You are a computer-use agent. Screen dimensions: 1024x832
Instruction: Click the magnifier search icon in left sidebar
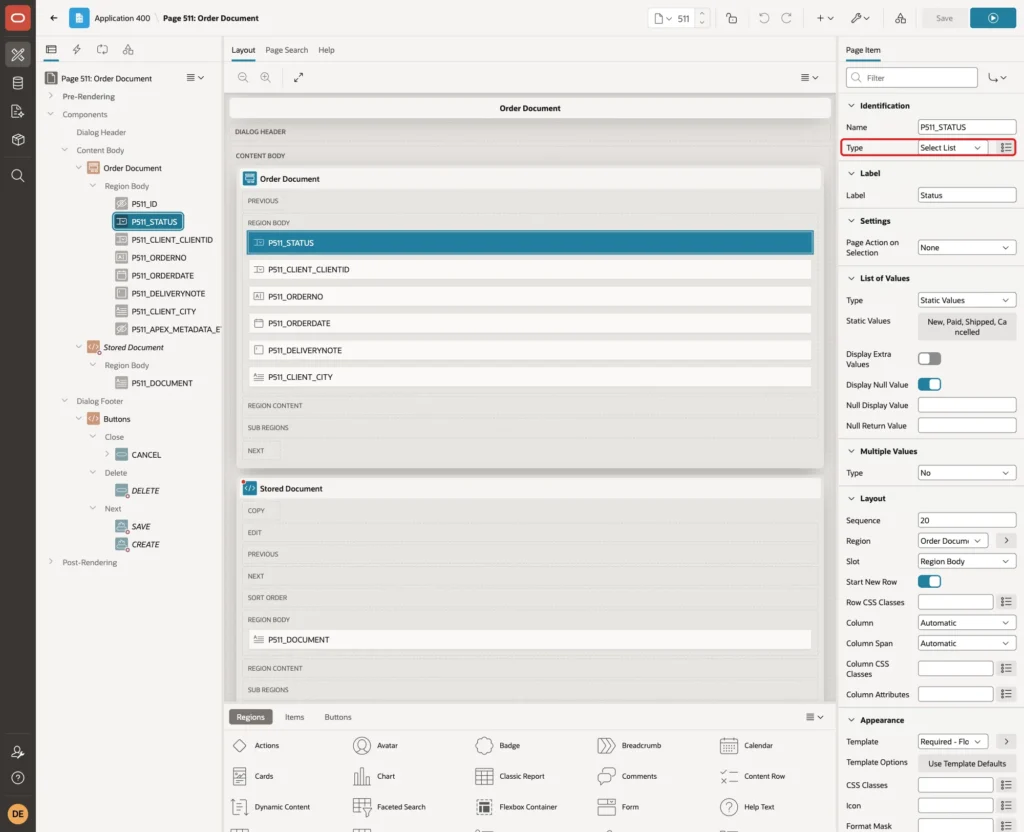pyautogui.click(x=18, y=176)
